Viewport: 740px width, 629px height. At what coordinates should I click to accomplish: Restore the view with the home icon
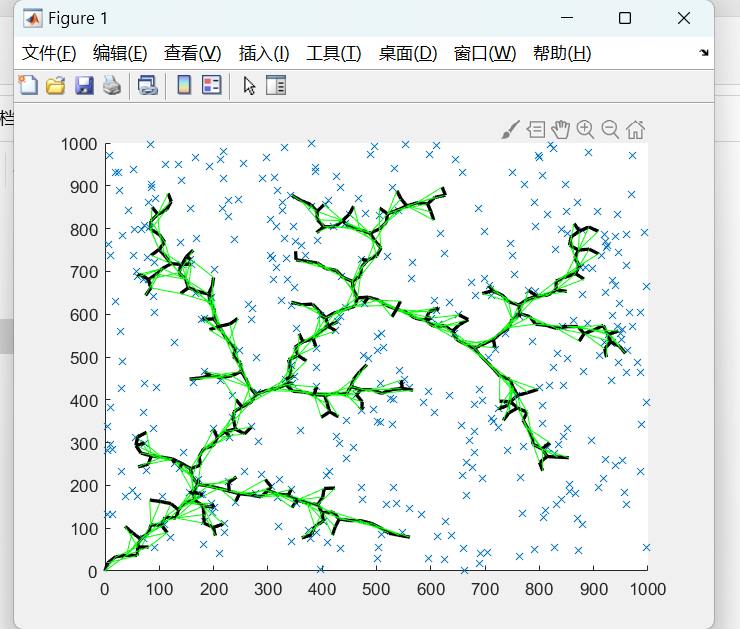(635, 129)
